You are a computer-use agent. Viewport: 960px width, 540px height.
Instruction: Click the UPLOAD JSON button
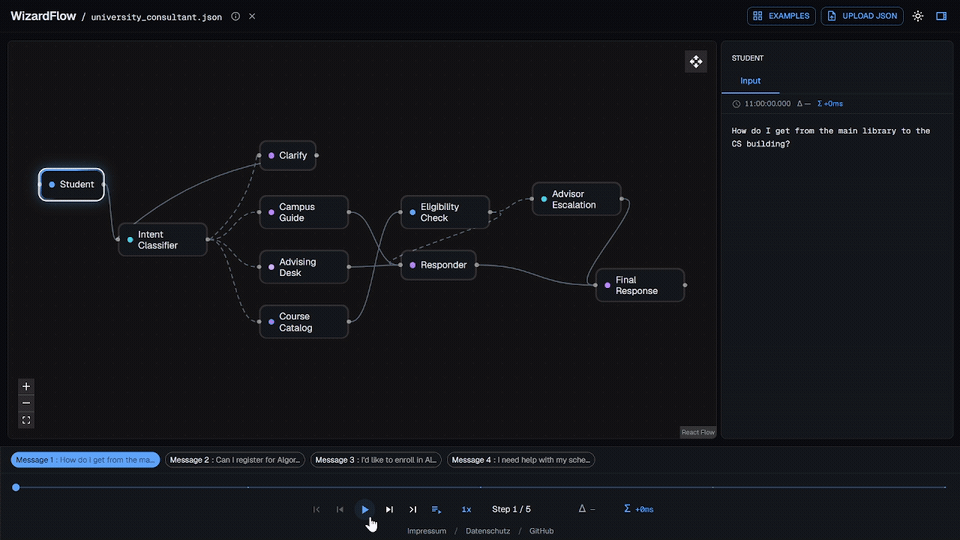click(862, 16)
